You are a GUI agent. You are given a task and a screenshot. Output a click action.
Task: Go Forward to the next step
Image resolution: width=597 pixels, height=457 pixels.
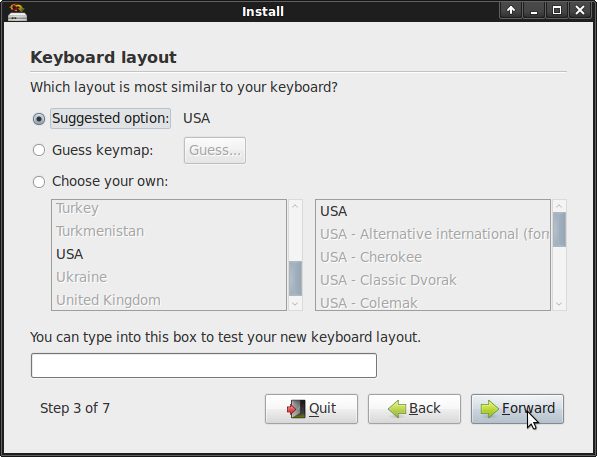coord(517,409)
